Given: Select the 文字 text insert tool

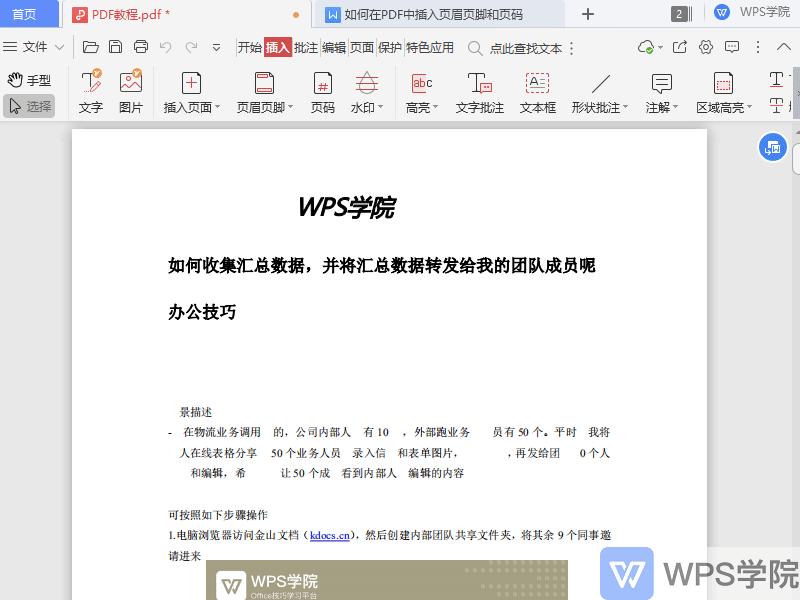Looking at the screenshot, I should [90, 92].
